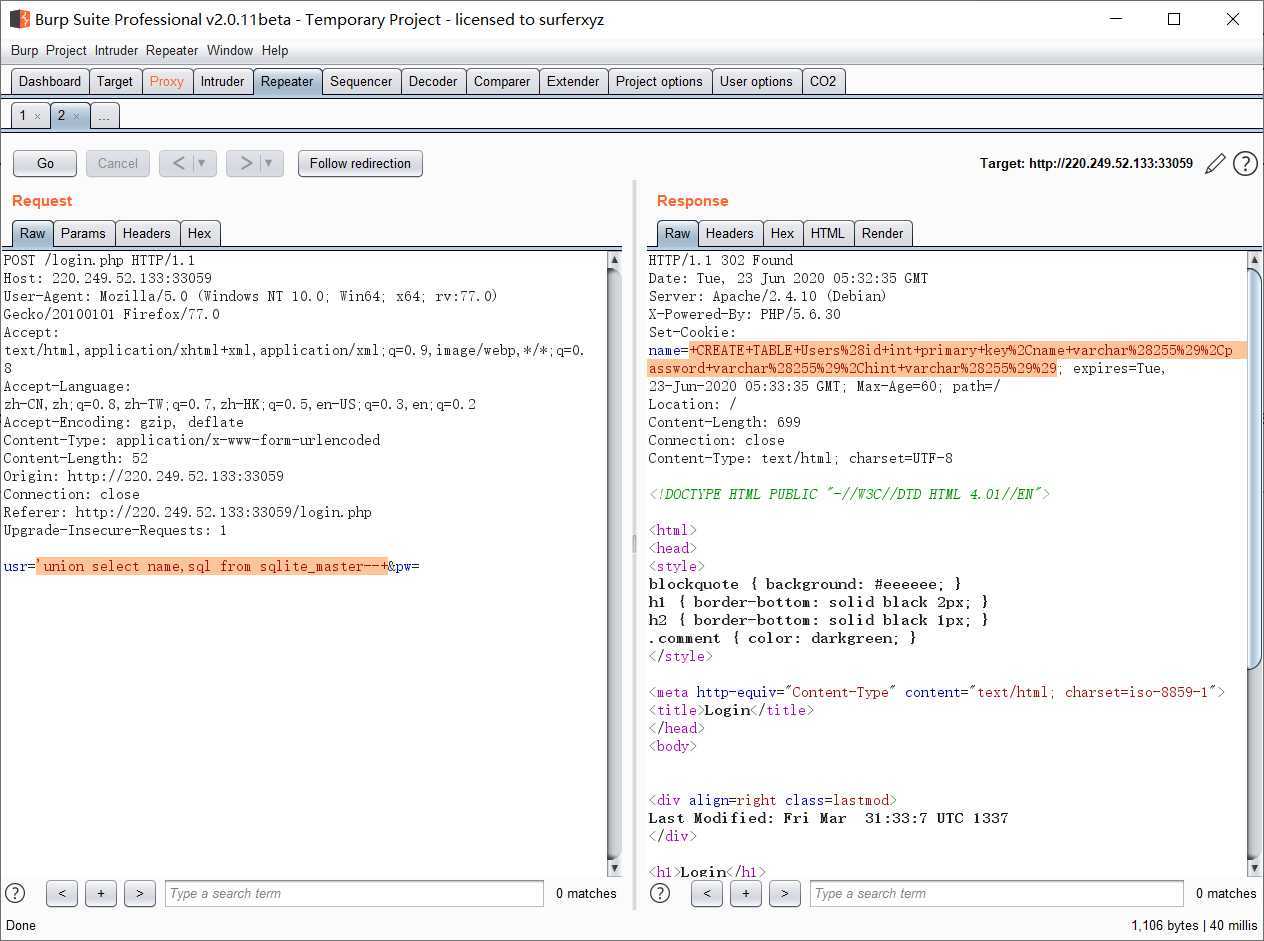The image size is (1264, 941).
Task: Open the Help menu
Action: 275,50
